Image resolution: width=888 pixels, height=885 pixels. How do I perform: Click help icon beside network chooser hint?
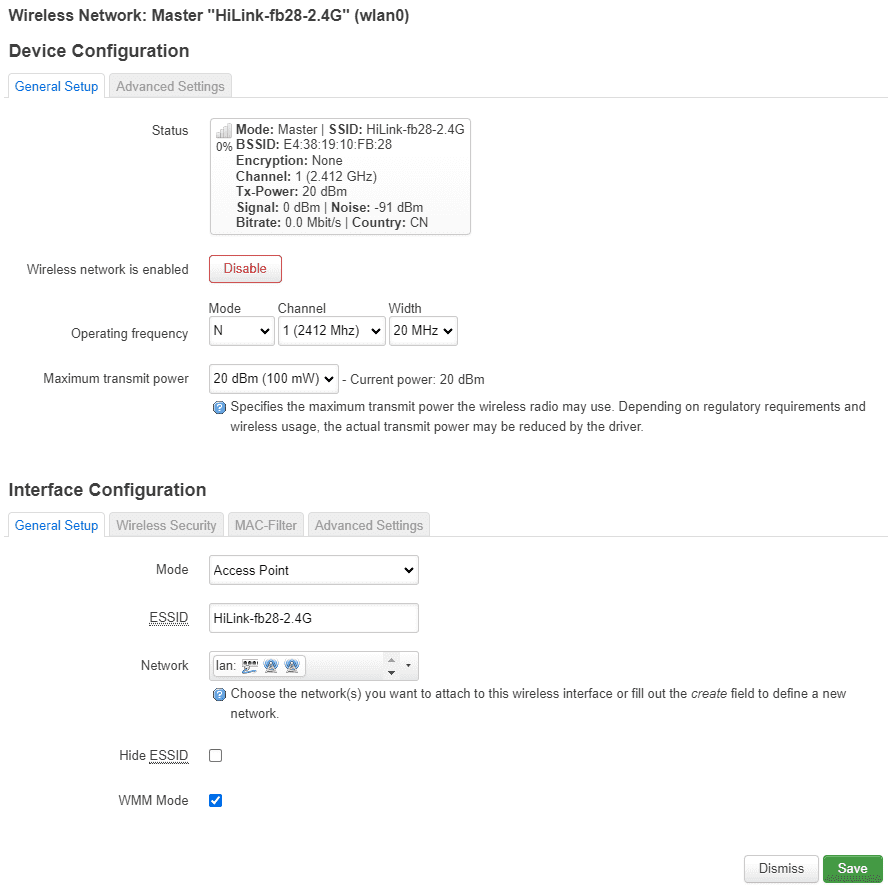click(219, 694)
